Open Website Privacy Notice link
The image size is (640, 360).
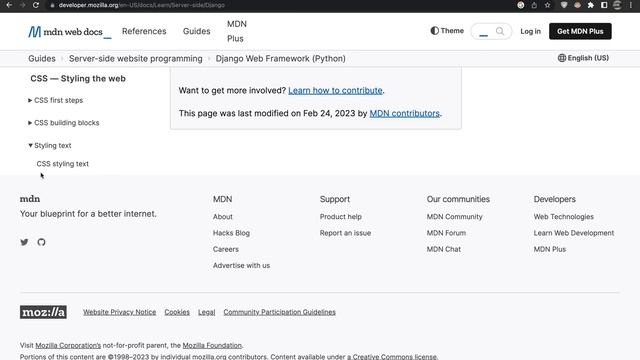point(120,312)
